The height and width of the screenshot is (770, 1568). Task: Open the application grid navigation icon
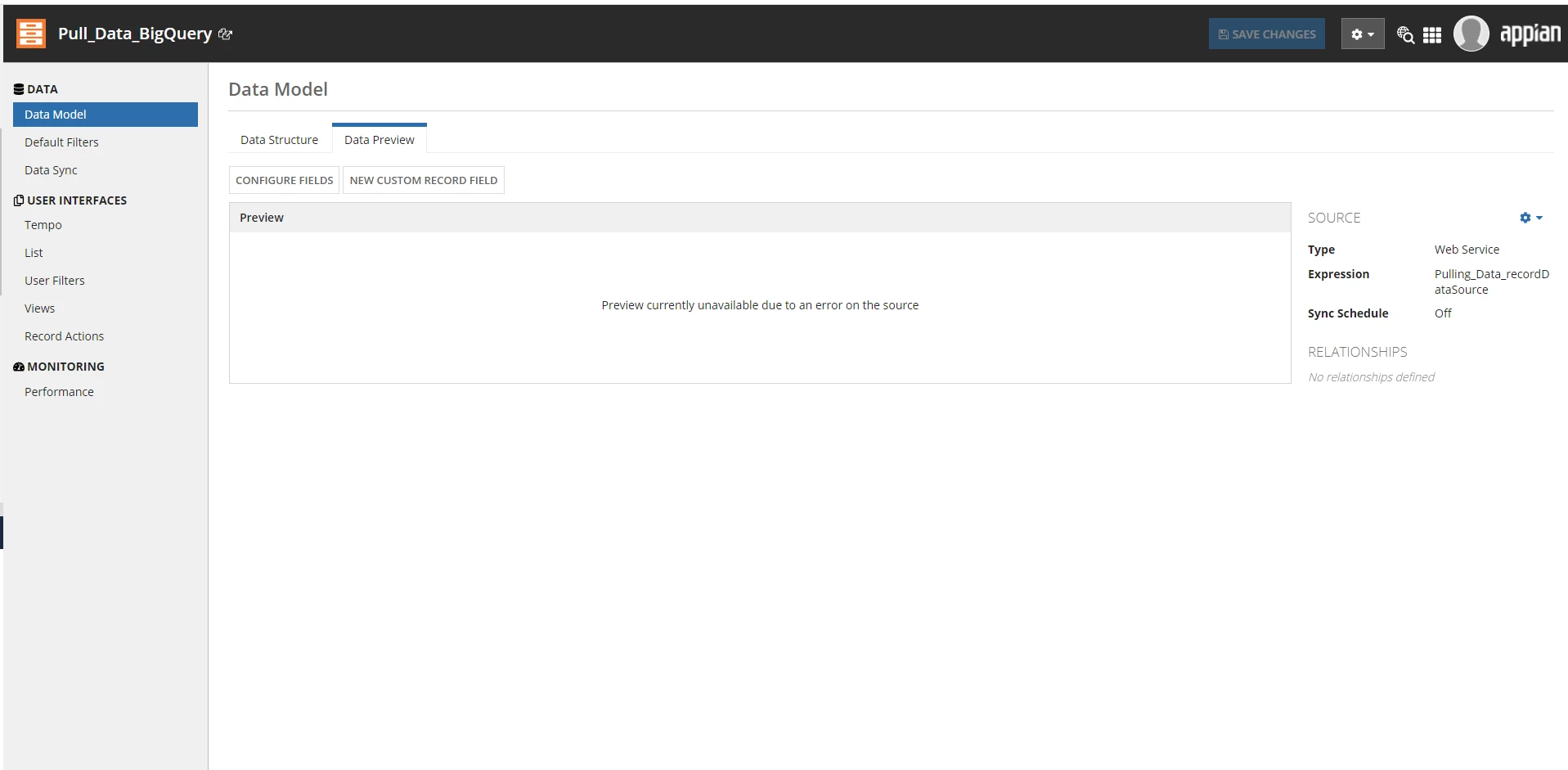point(1432,35)
